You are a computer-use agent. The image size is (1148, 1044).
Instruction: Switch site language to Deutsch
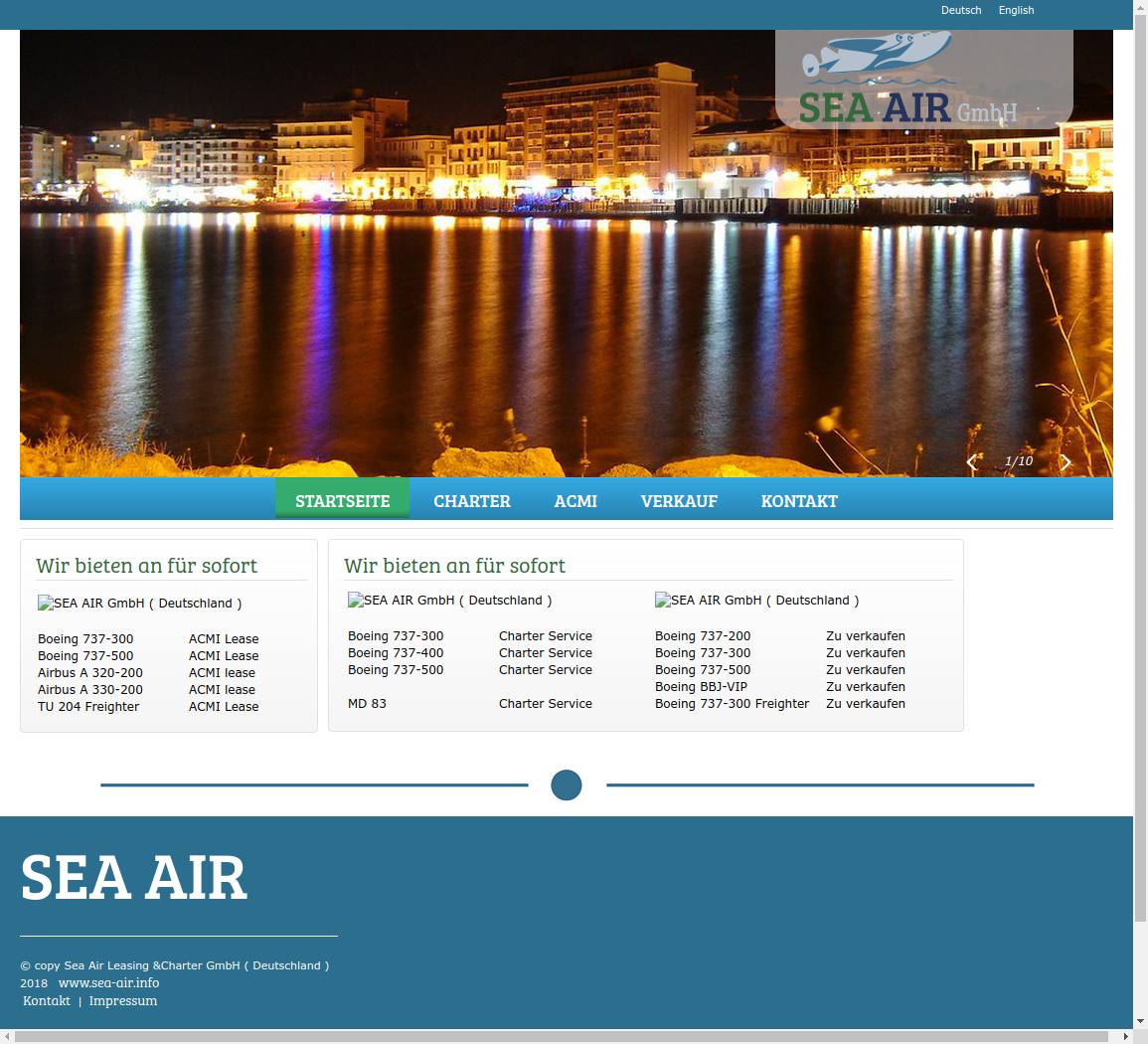960,10
